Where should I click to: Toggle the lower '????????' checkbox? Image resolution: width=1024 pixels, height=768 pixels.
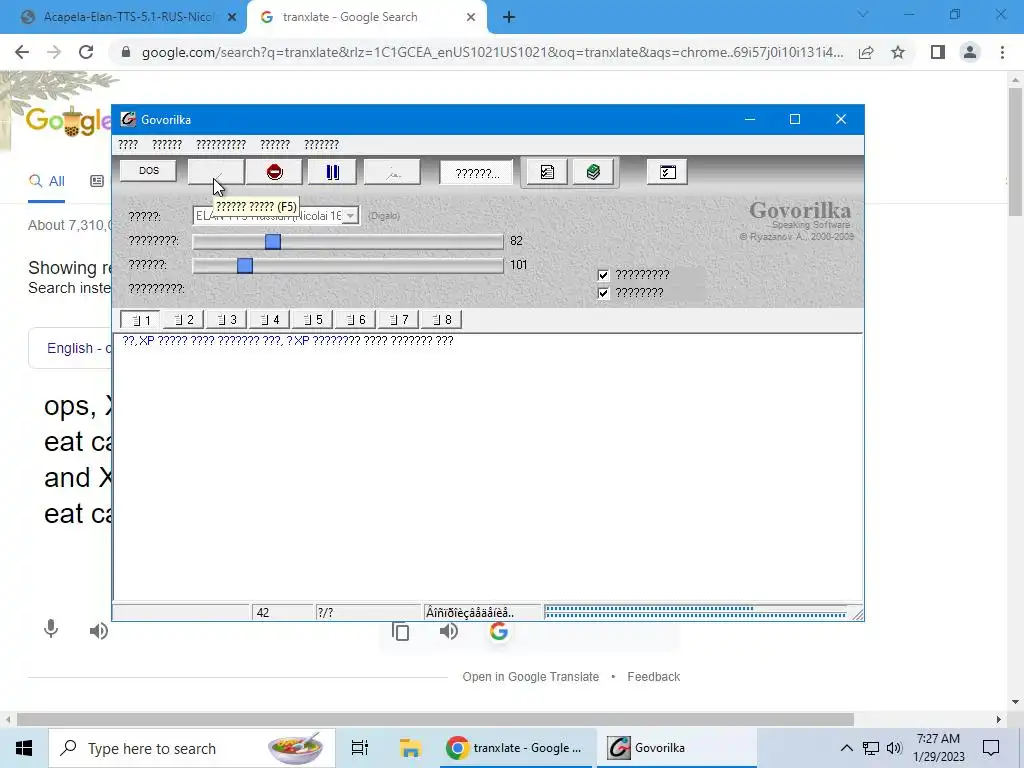[603, 293]
